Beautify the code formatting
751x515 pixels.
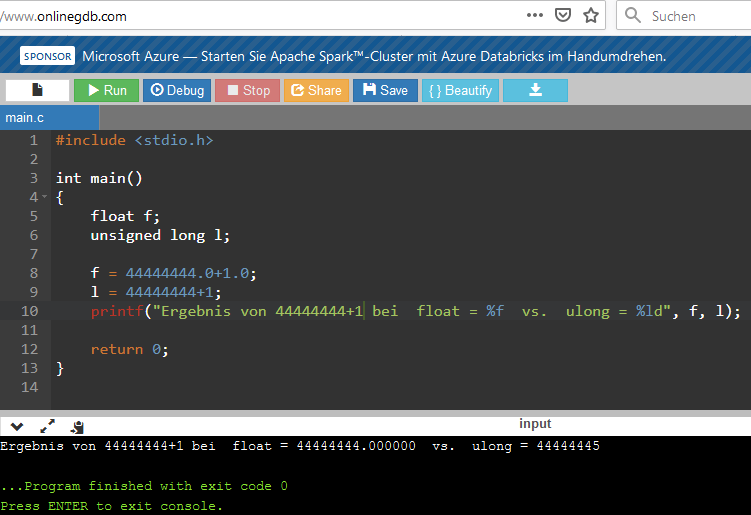click(460, 90)
